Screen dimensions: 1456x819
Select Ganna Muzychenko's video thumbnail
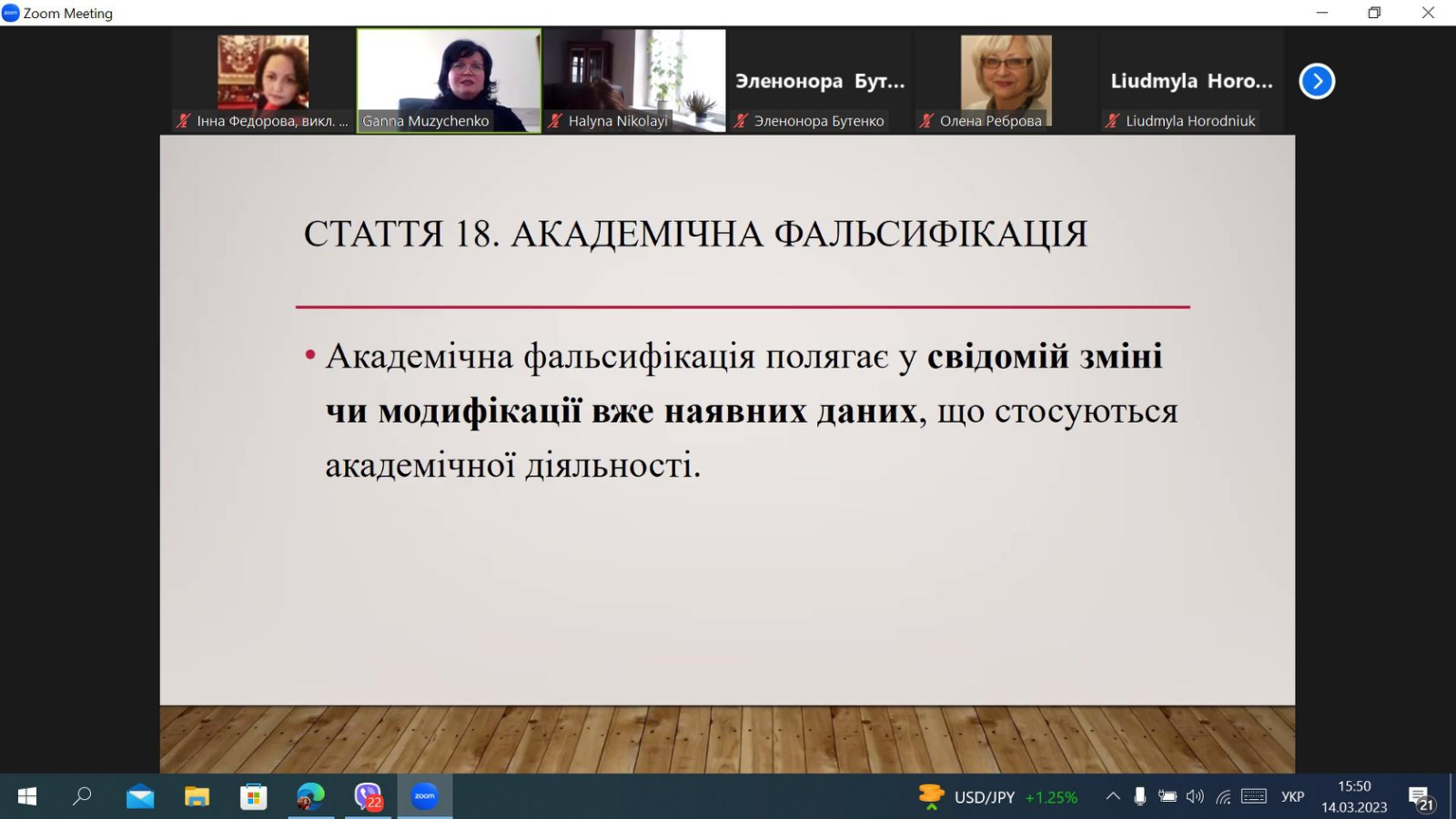(449, 80)
